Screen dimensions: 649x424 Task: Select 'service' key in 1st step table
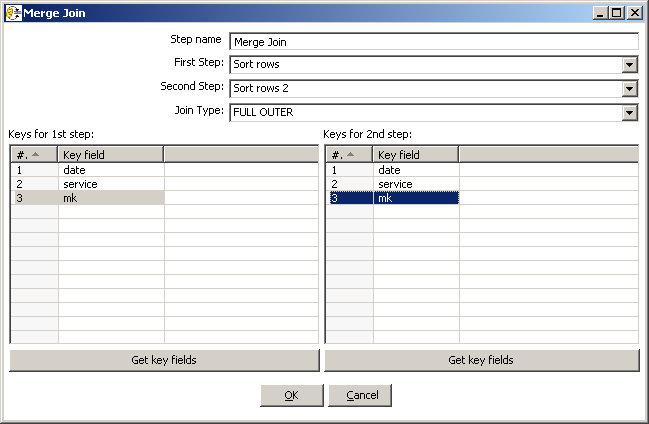pos(111,184)
